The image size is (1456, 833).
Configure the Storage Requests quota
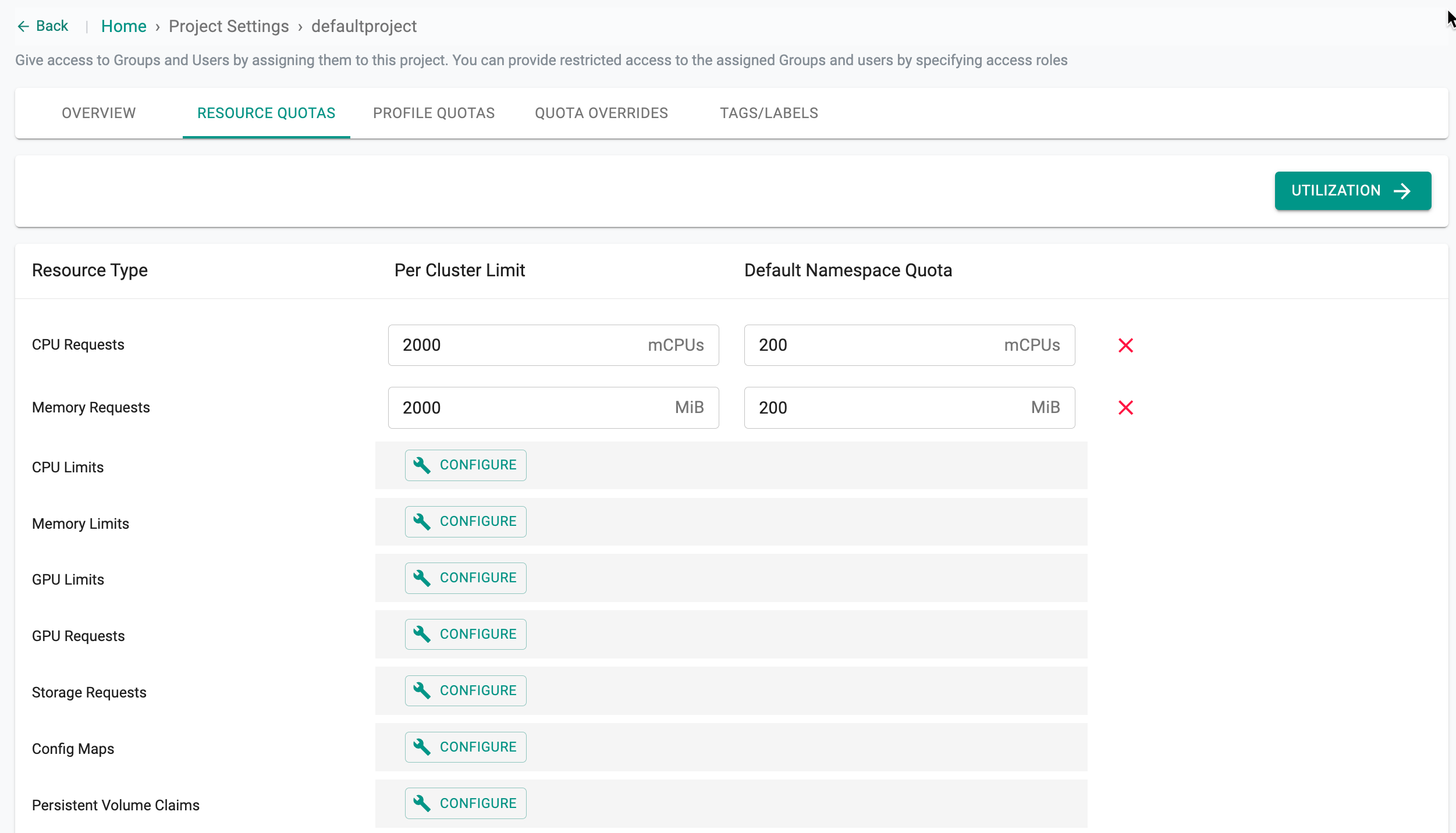(466, 691)
